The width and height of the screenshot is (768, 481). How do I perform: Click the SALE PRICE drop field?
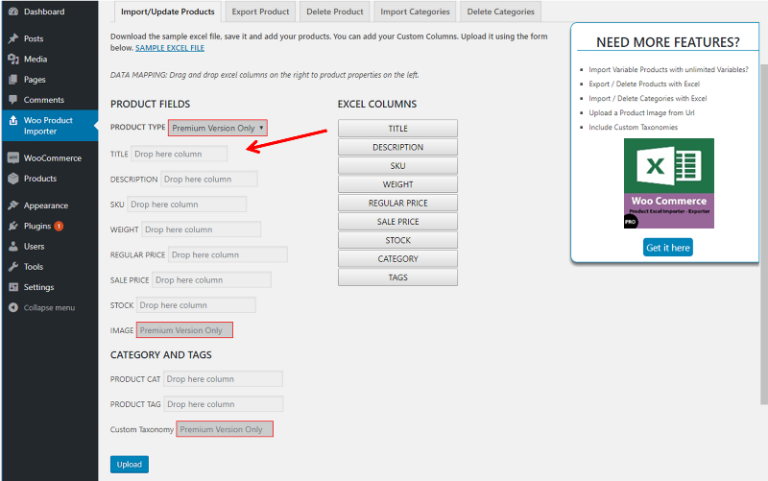coord(211,280)
